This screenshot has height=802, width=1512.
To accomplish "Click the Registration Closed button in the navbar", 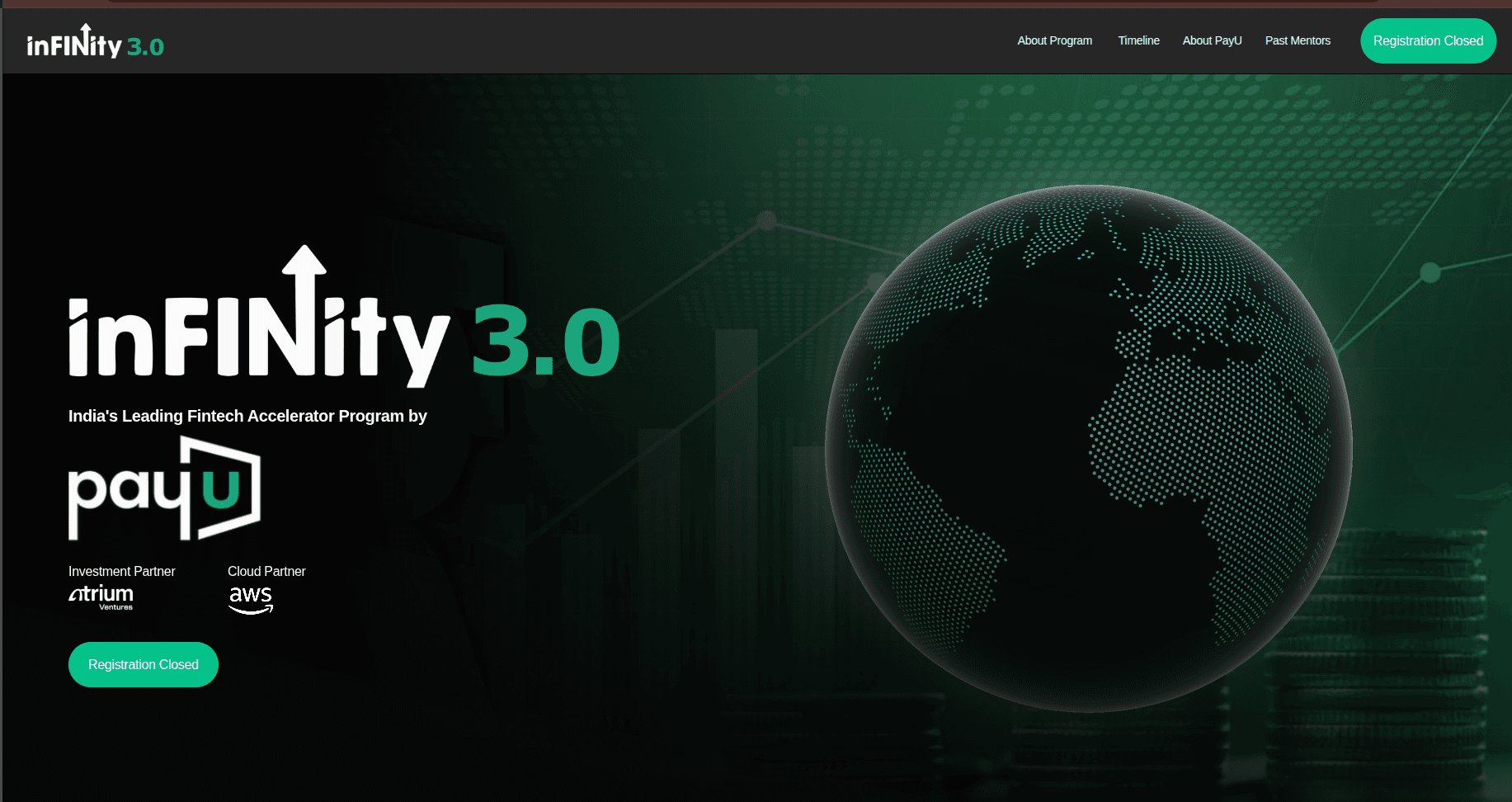I will 1428,41.
